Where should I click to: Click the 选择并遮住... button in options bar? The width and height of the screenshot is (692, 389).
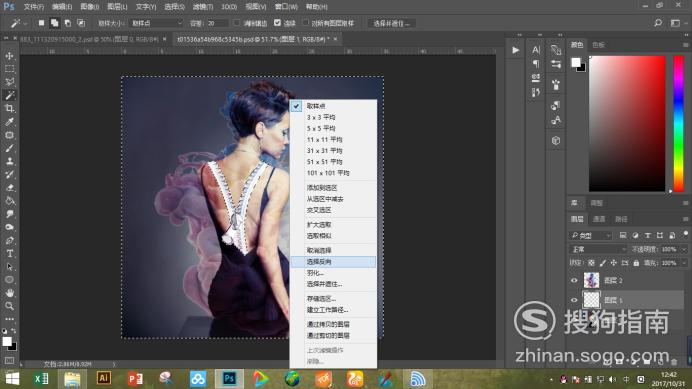click(x=391, y=23)
